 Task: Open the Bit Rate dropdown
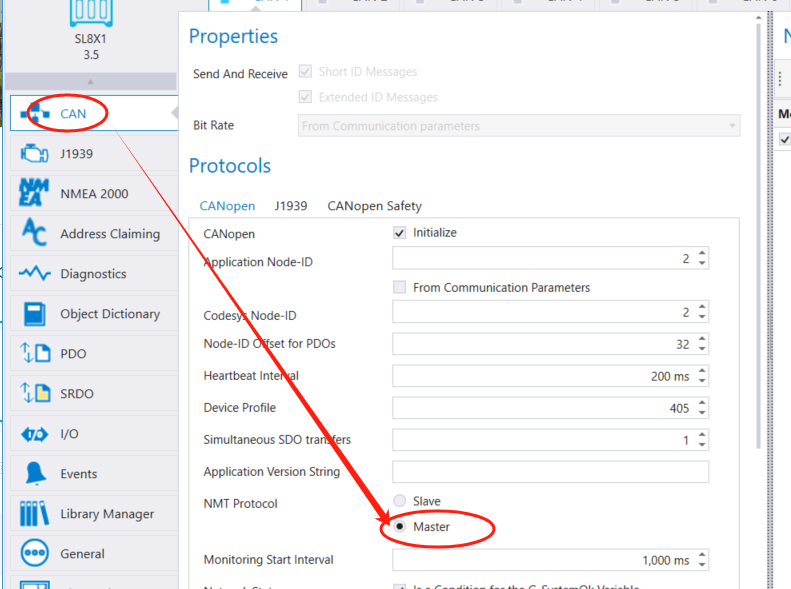coord(519,126)
